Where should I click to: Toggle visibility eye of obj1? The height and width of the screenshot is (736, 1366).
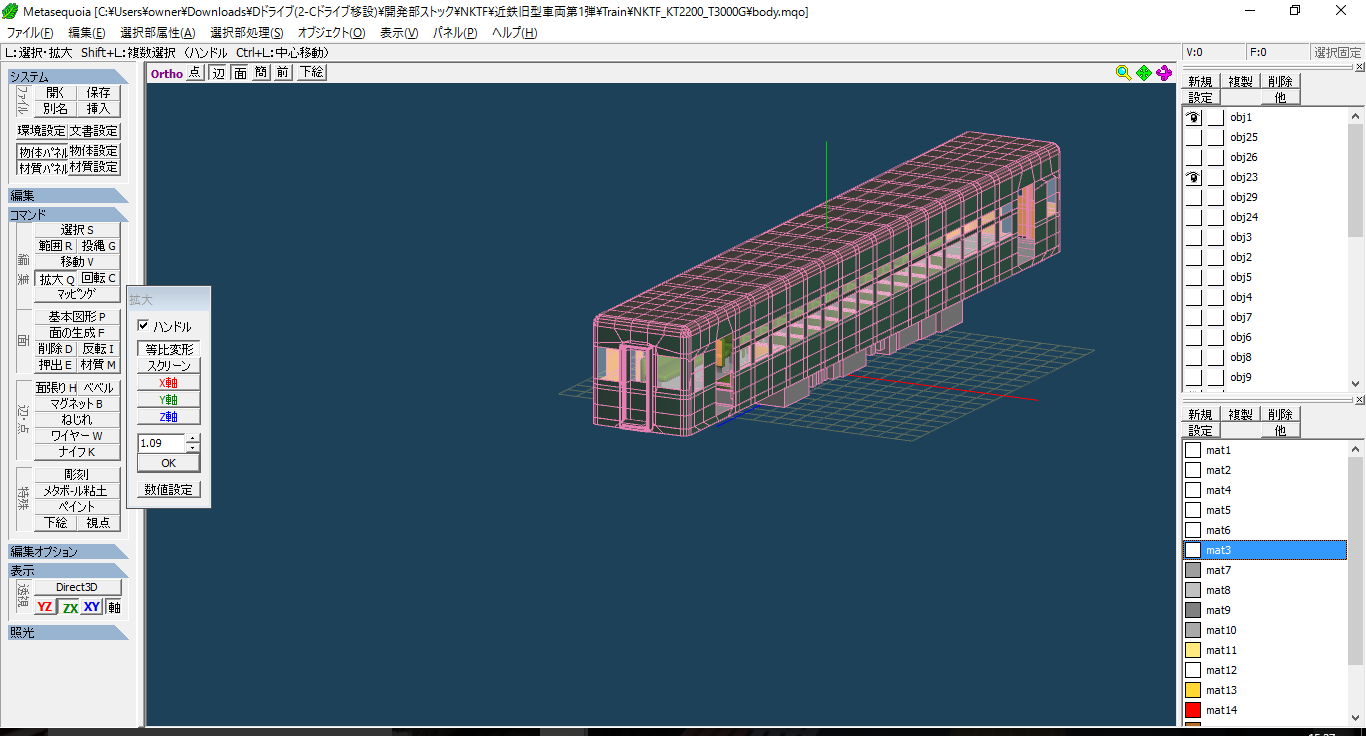click(x=1193, y=117)
